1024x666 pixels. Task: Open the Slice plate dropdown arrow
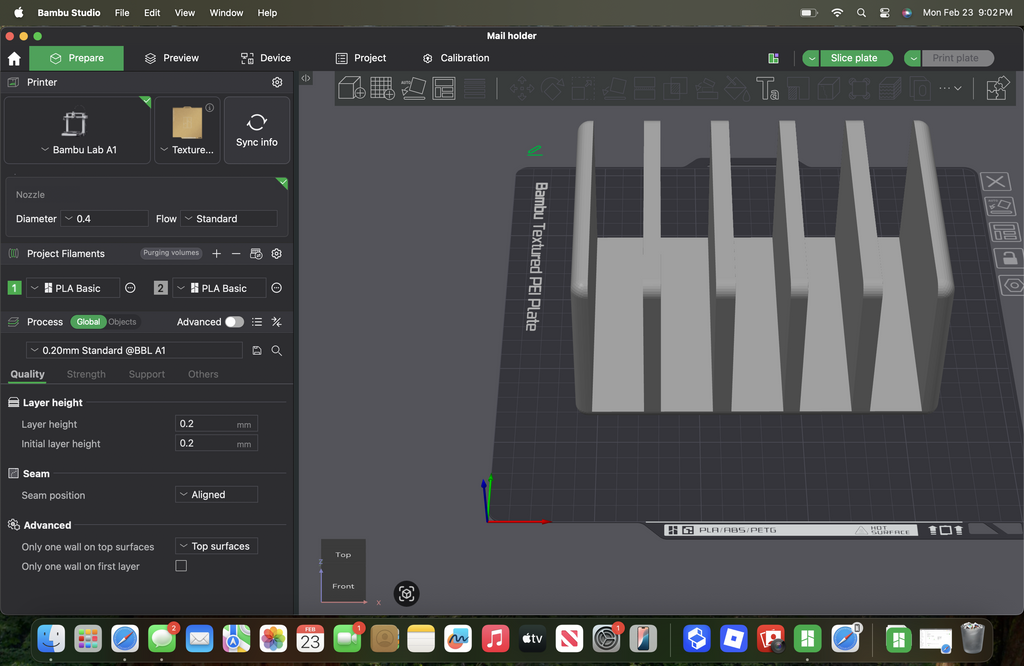811,58
